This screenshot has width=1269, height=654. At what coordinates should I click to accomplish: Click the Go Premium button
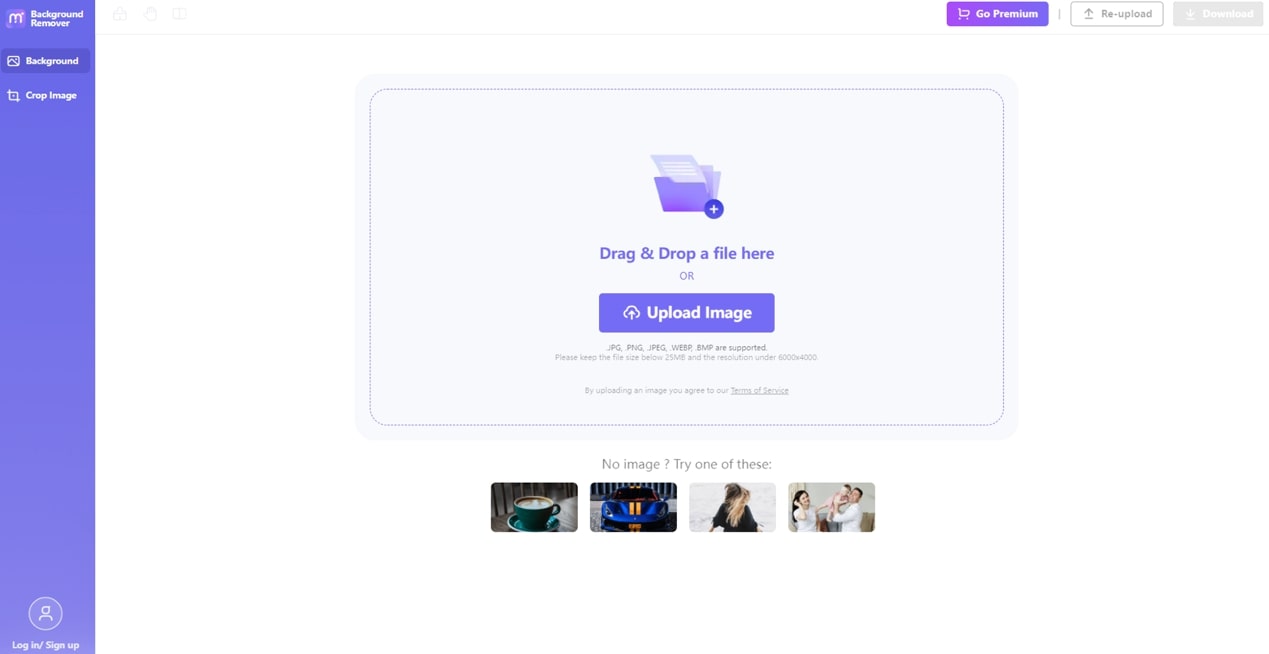click(997, 14)
